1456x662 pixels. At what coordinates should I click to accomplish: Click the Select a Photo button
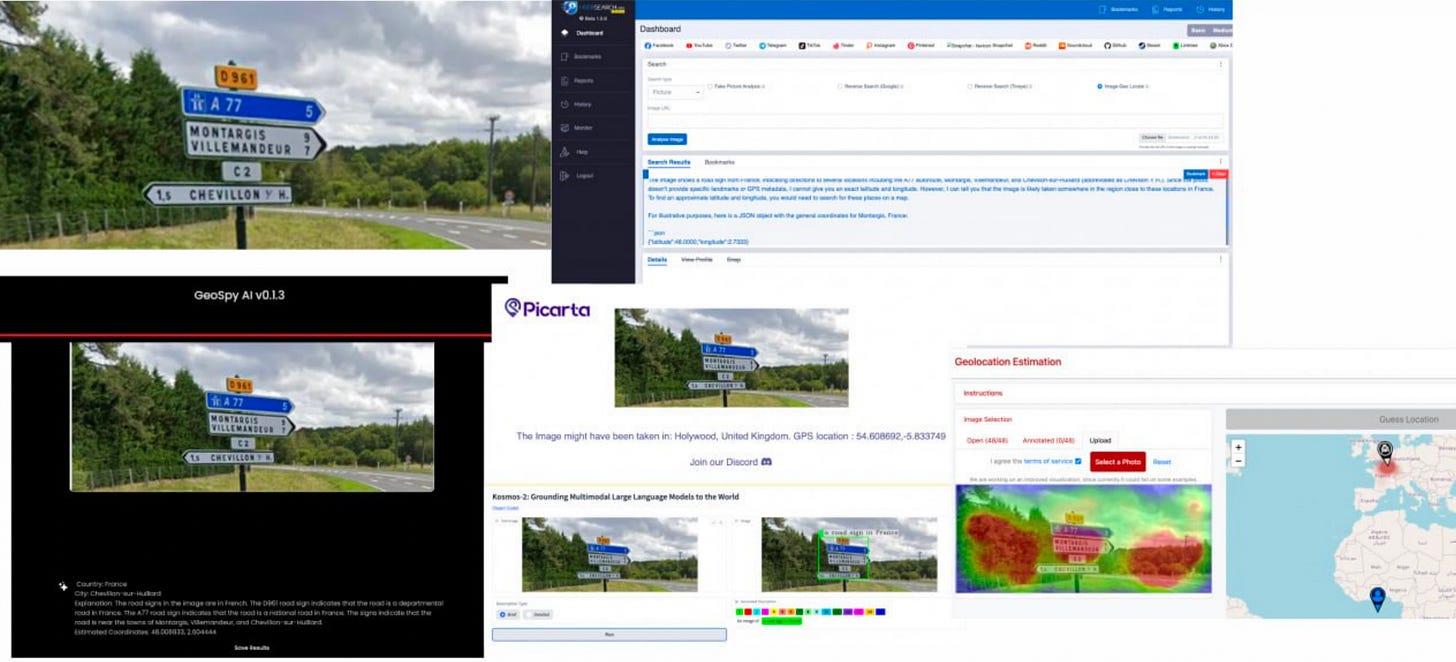(1118, 461)
